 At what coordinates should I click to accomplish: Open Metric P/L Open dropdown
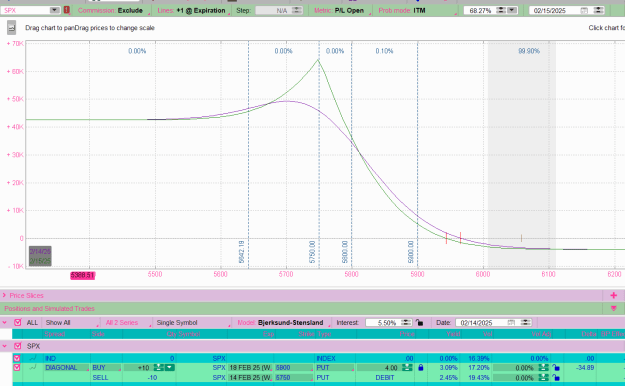[x=342, y=10]
